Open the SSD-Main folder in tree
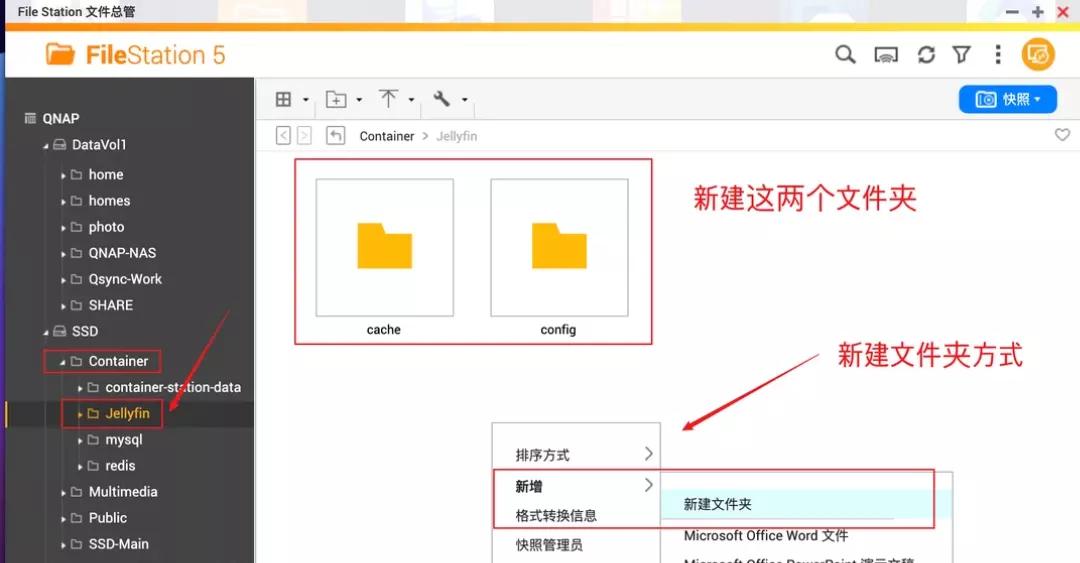This screenshot has height=563, width=1080. pyautogui.click(x=118, y=544)
